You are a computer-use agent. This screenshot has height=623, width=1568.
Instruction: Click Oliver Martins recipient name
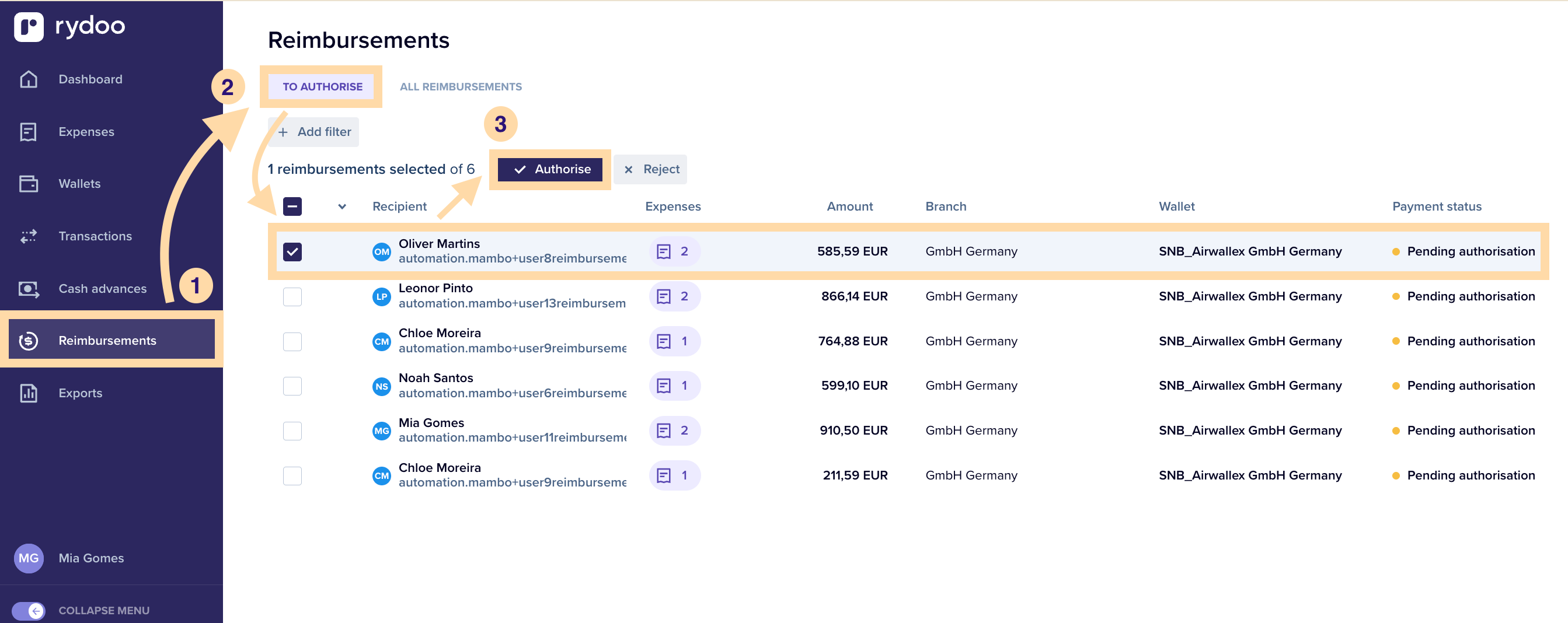[439, 243]
